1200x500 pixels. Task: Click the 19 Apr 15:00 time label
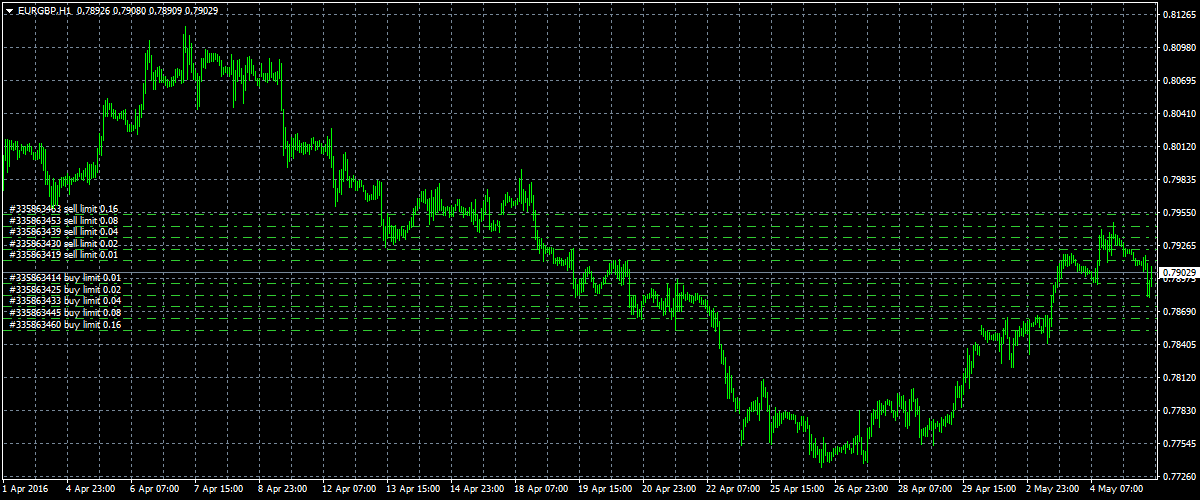603,491
